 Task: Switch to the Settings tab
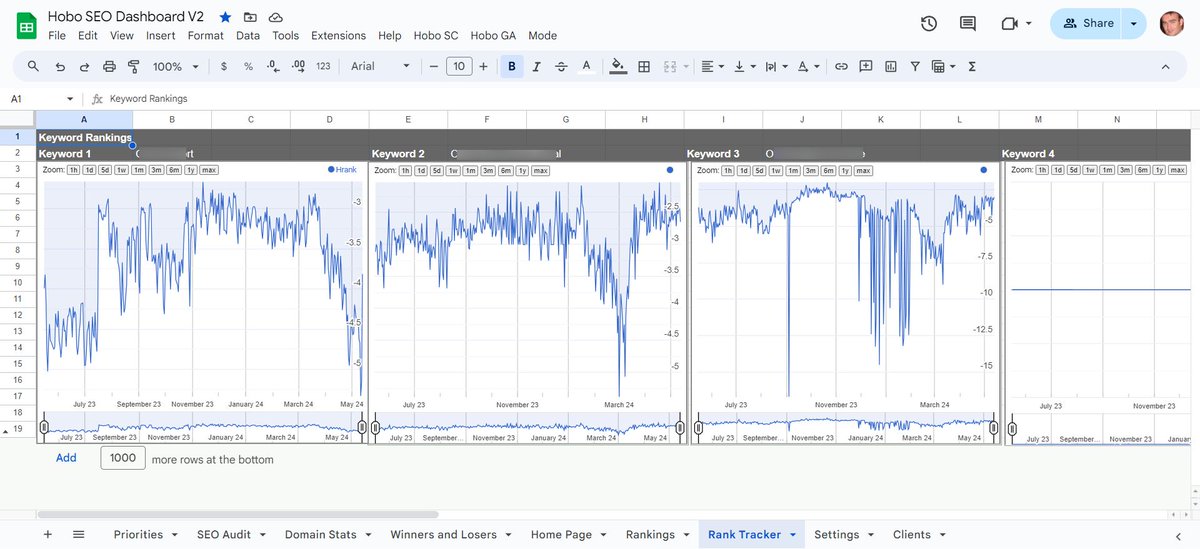[844, 535]
